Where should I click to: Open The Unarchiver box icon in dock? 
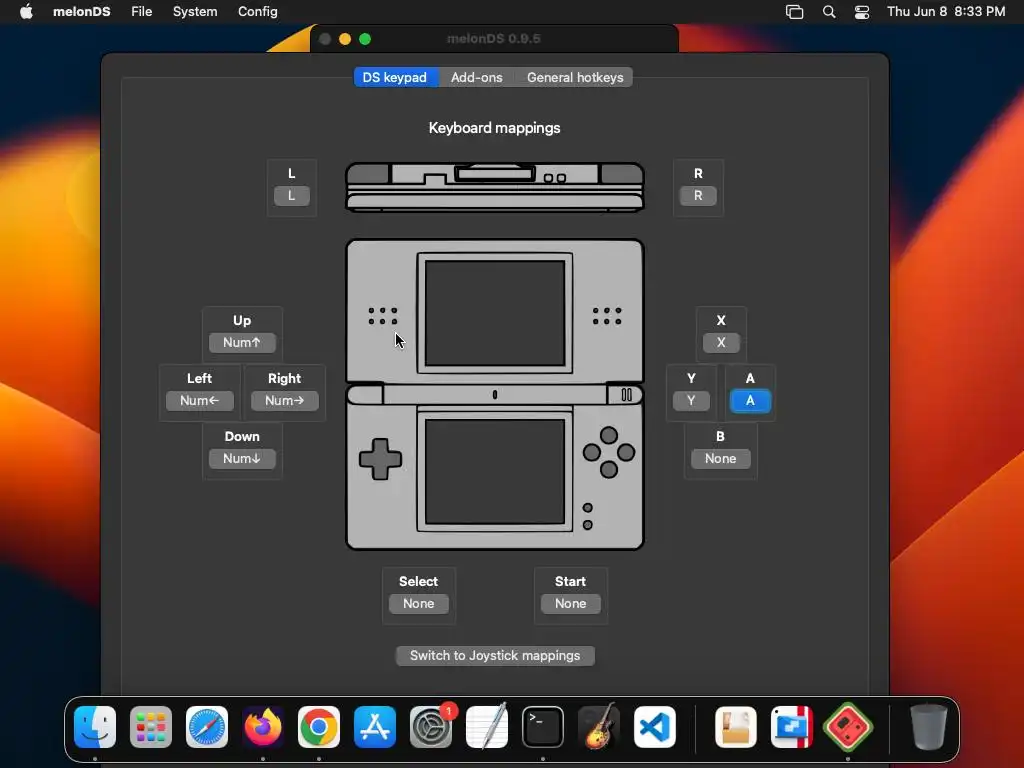click(x=736, y=727)
